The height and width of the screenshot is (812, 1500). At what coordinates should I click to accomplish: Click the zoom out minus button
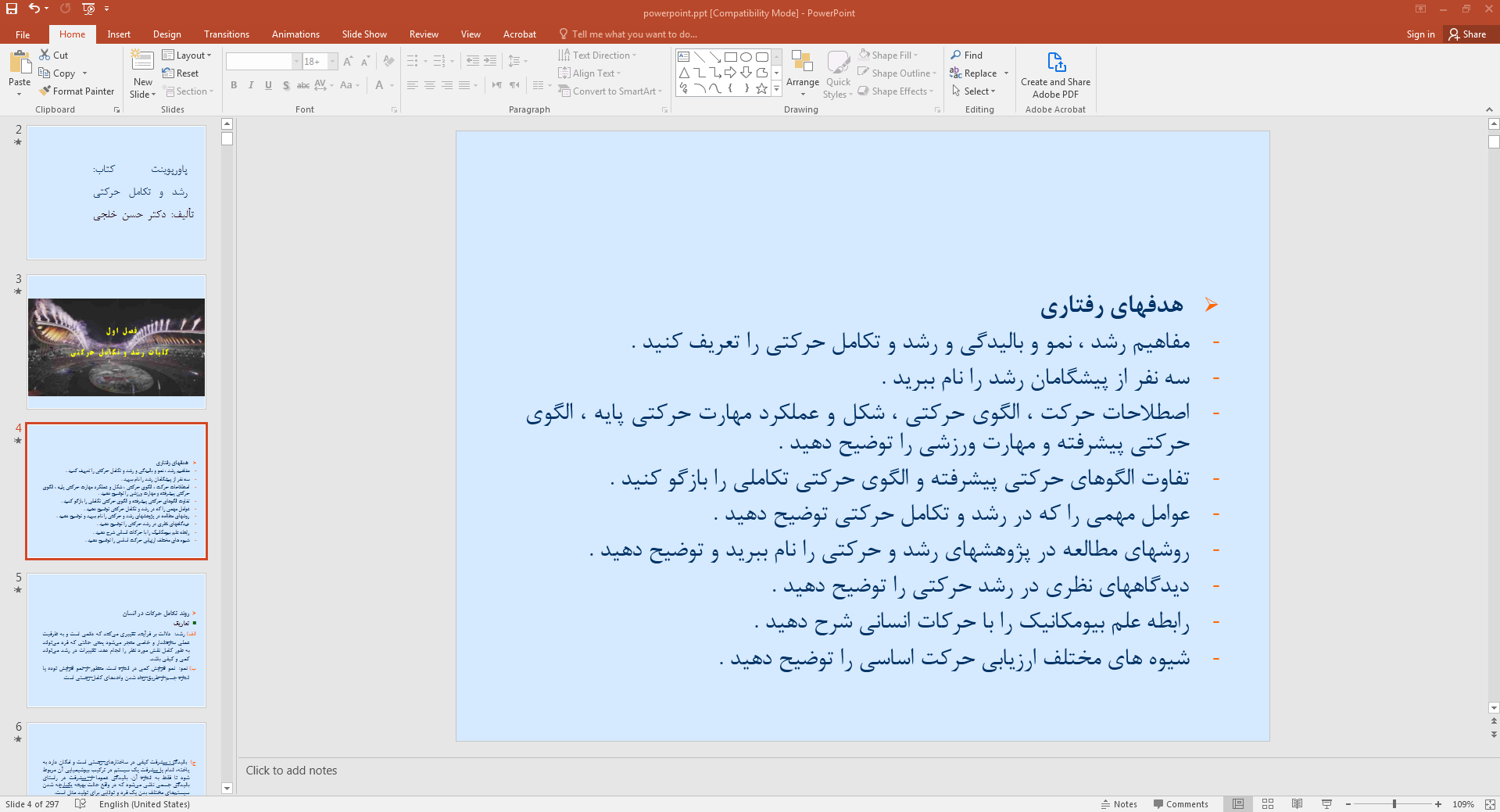pyautogui.click(x=1348, y=804)
